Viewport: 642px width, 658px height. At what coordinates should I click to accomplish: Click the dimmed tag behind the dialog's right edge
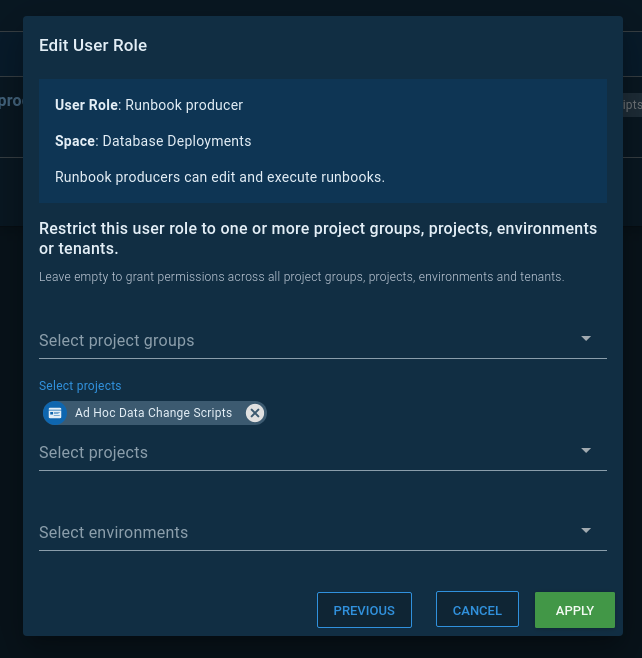(630, 105)
